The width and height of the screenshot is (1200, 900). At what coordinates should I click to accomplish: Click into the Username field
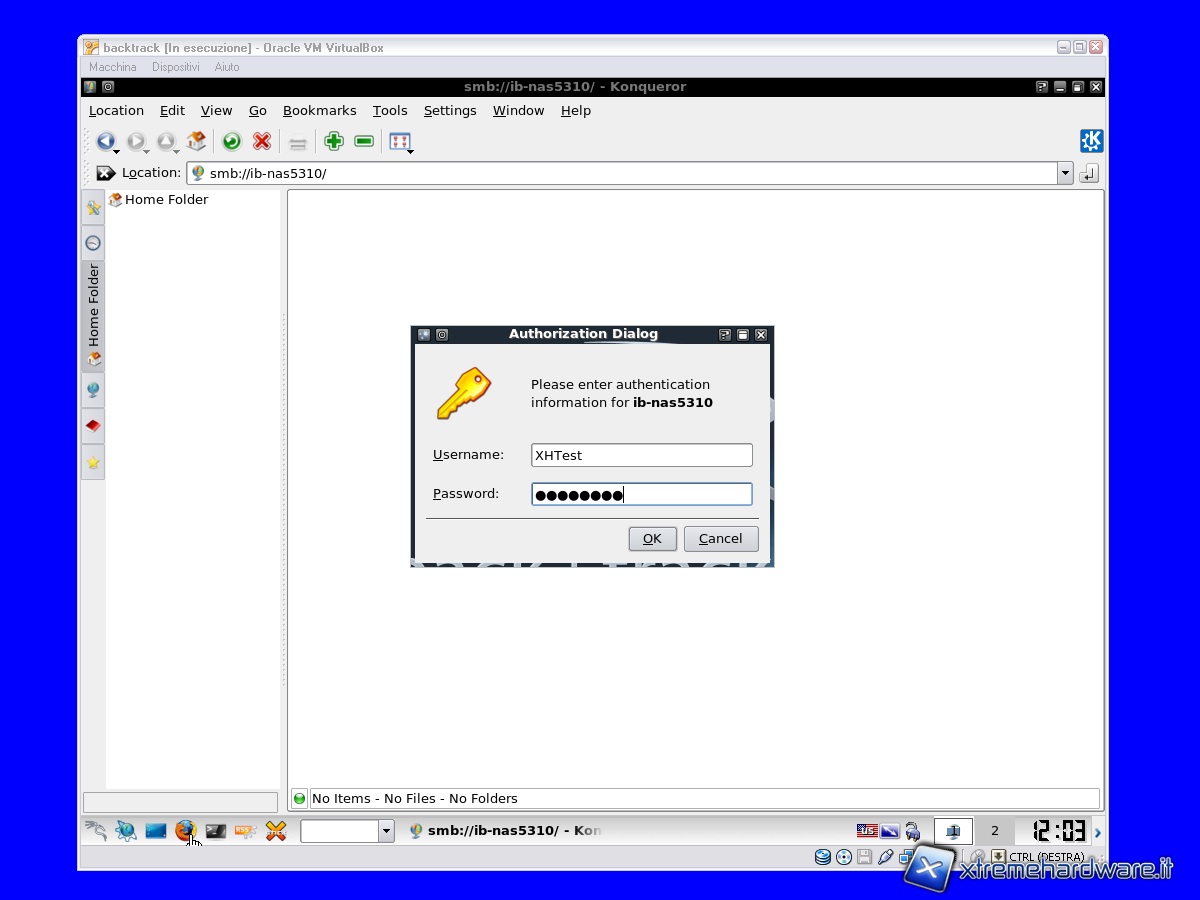coord(641,455)
